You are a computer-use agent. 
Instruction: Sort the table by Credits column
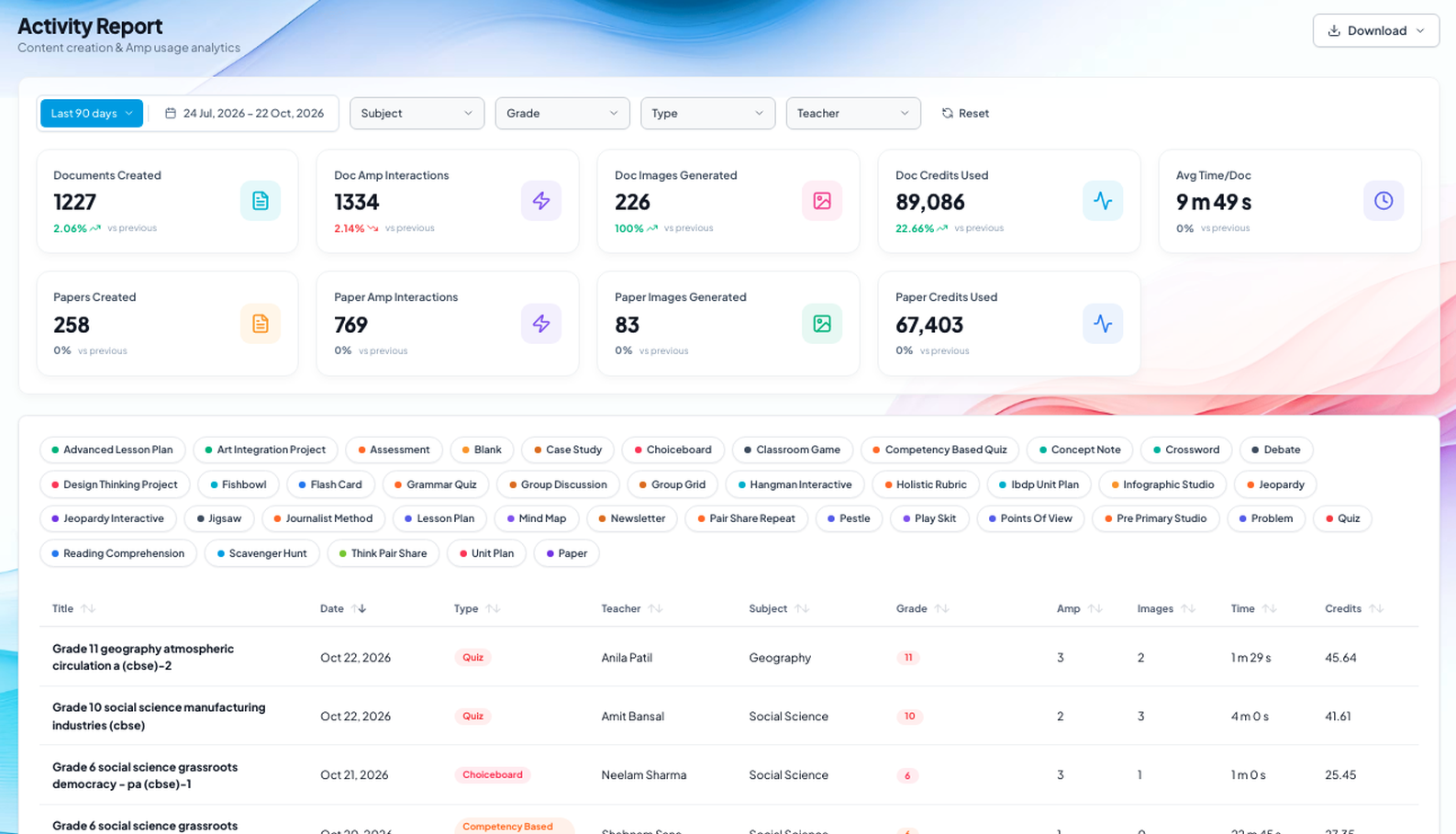coord(1376,608)
